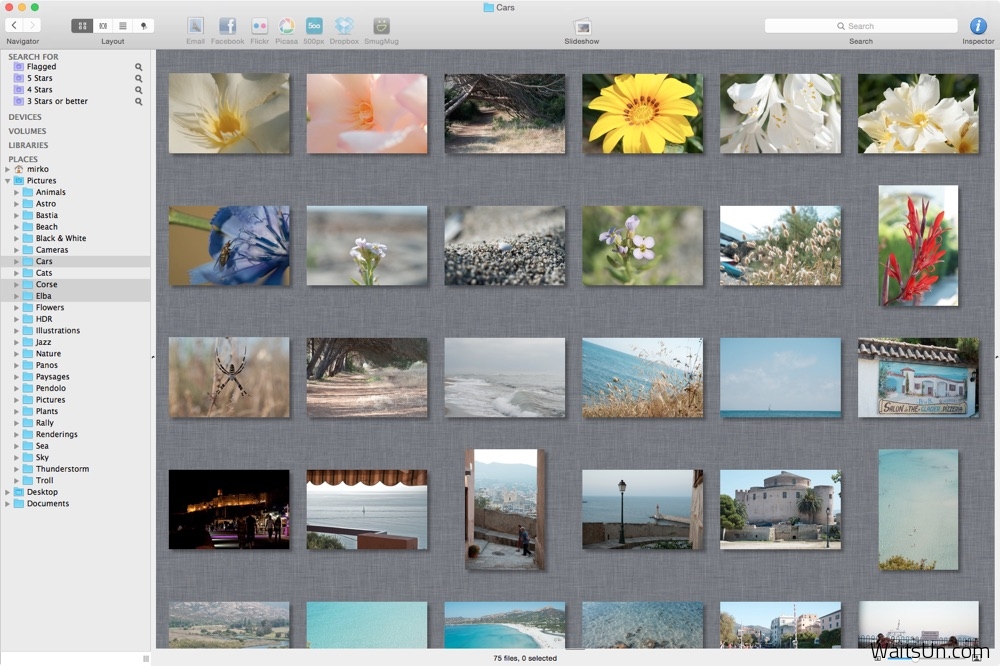The image size is (1000, 666).
Task: Open the Inspector panel
Action: coord(977,26)
